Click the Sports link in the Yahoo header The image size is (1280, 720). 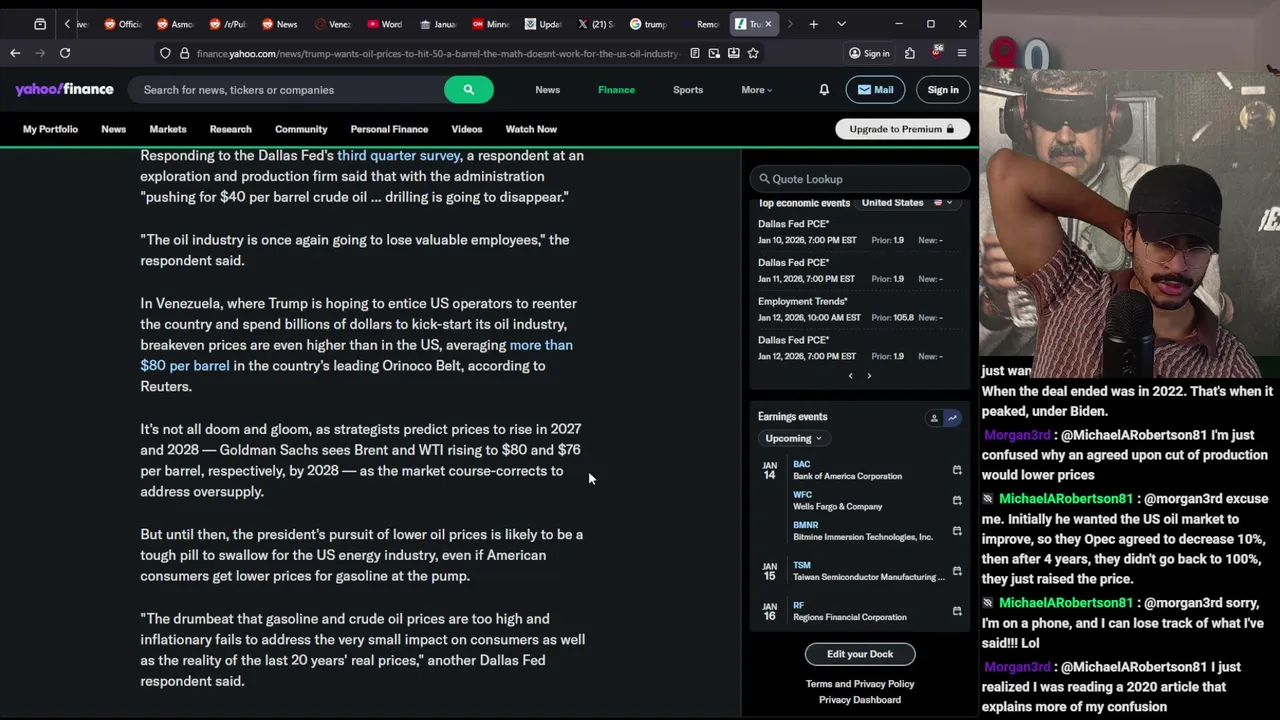[x=688, y=90]
